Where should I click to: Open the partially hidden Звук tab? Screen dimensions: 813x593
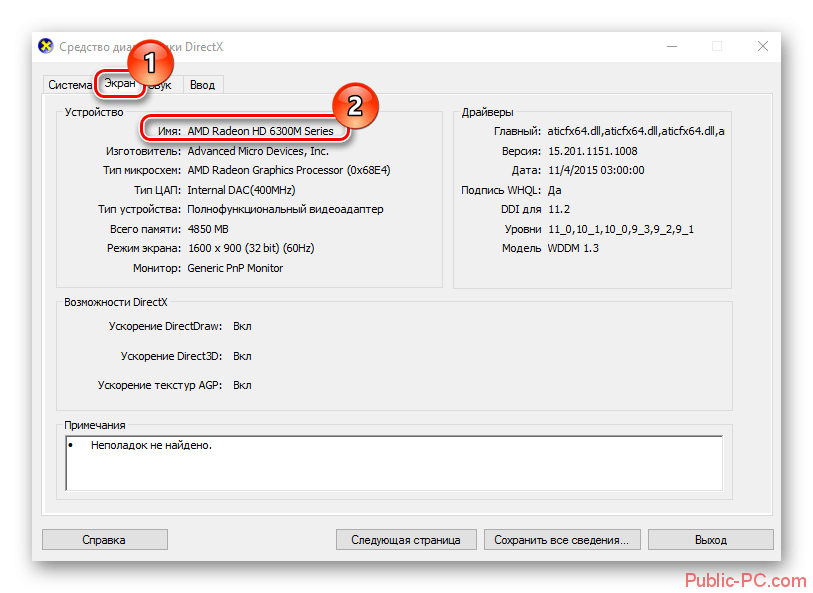coord(164,87)
